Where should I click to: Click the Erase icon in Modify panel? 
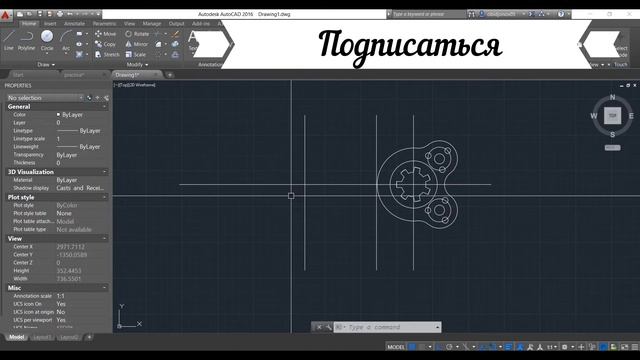pyautogui.click(x=176, y=34)
